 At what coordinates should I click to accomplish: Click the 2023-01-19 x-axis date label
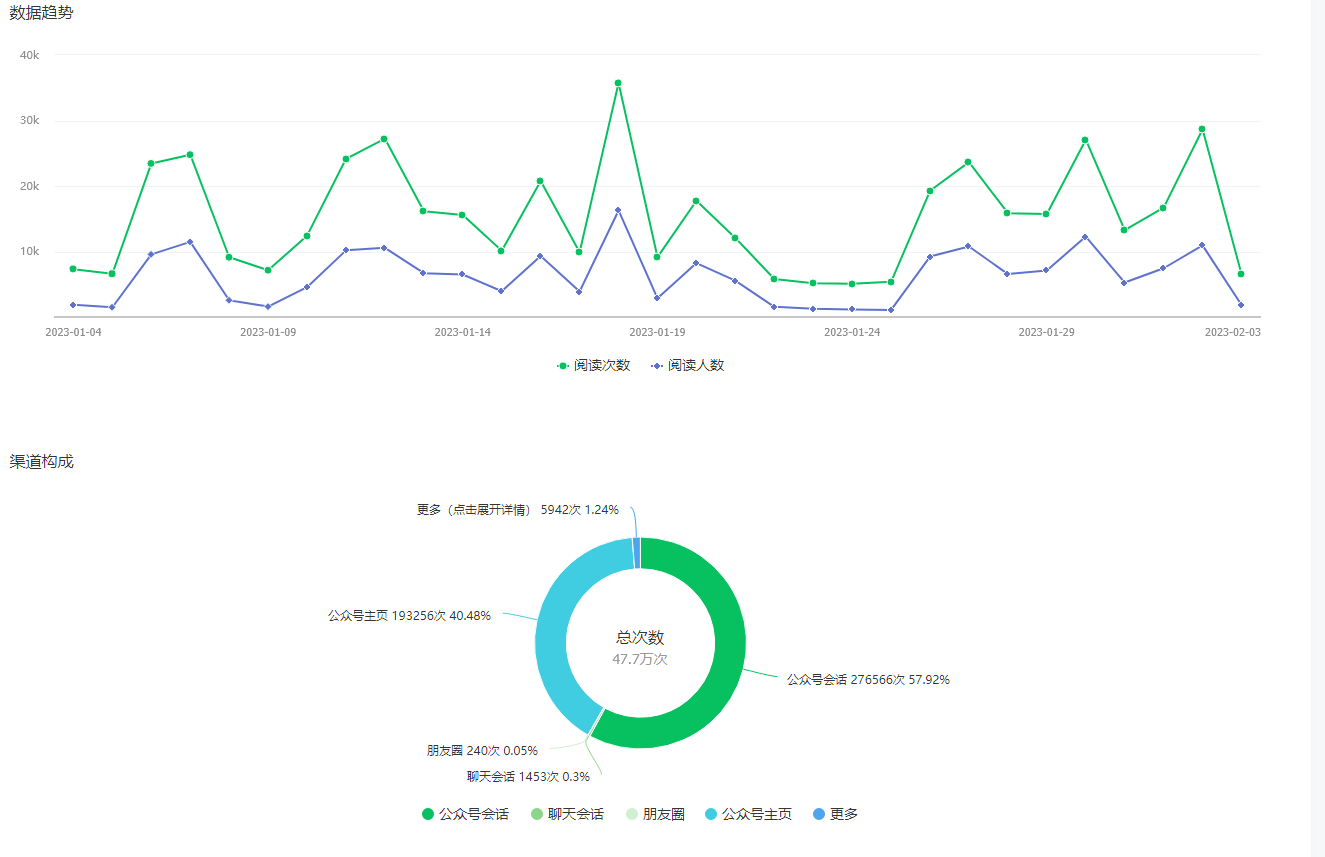(657, 332)
